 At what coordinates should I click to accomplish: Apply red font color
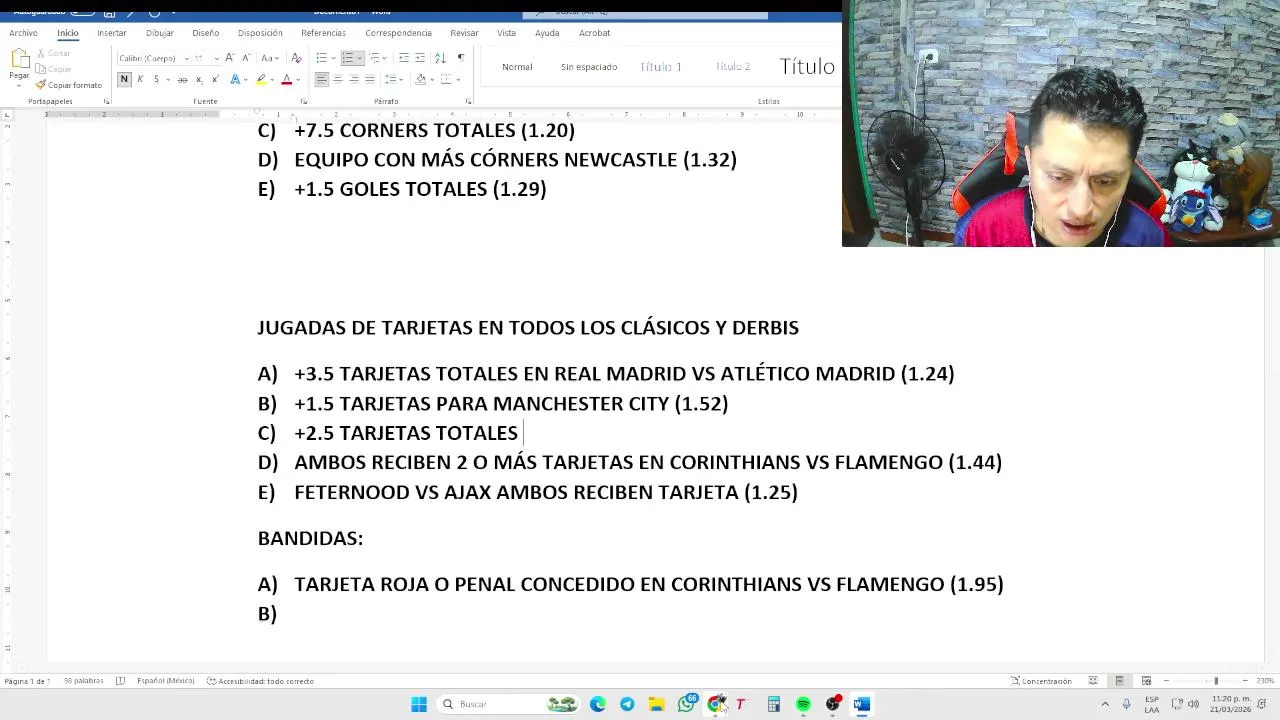coord(286,79)
